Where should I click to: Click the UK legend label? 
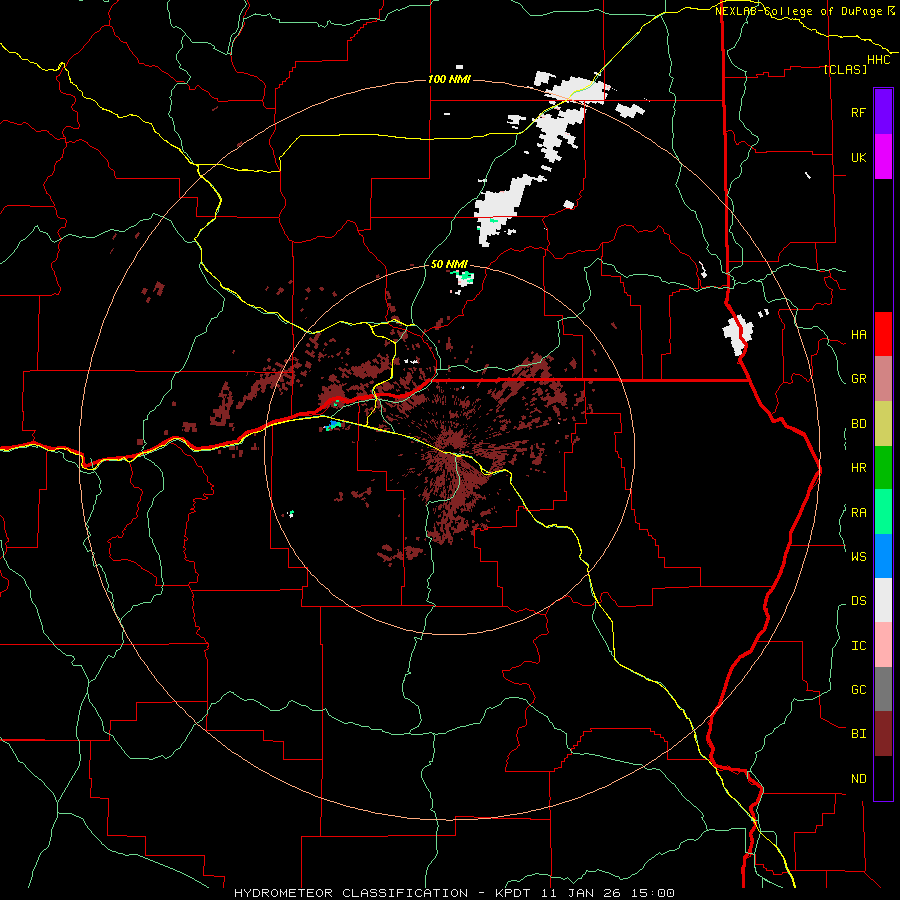click(858, 157)
